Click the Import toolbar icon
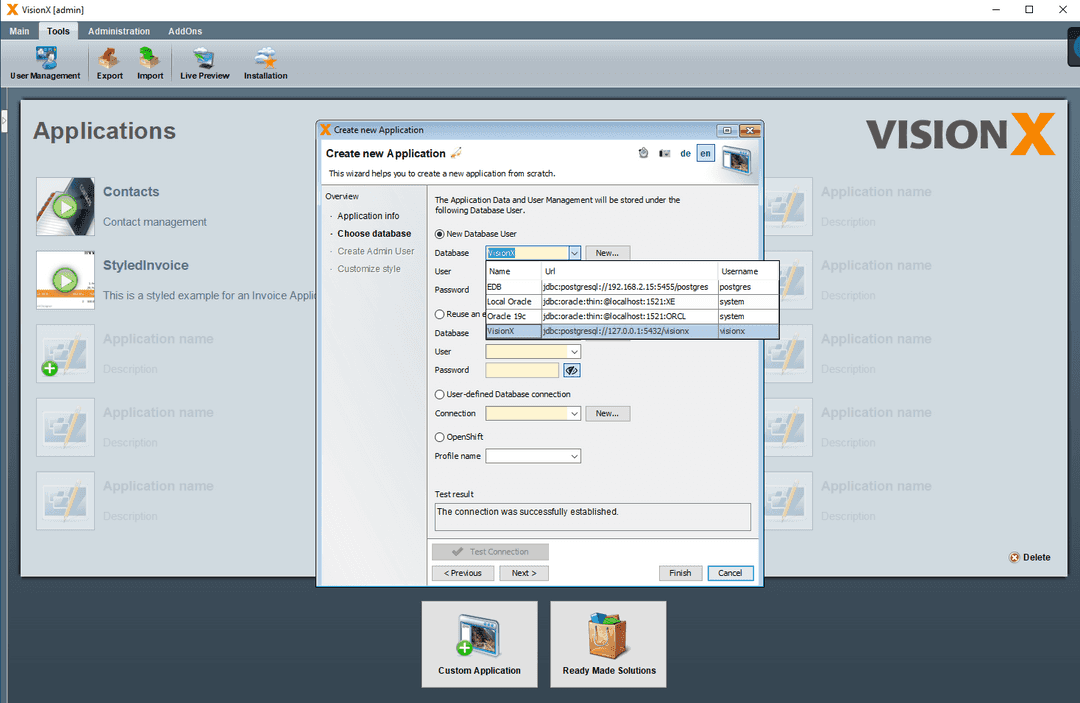 (150, 62)
